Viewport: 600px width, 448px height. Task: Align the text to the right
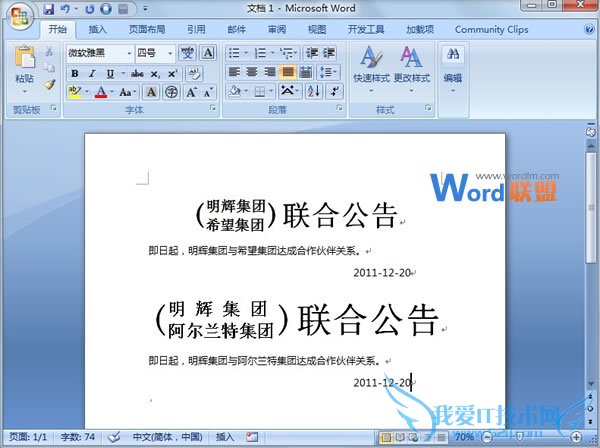[x=270, y=72]
